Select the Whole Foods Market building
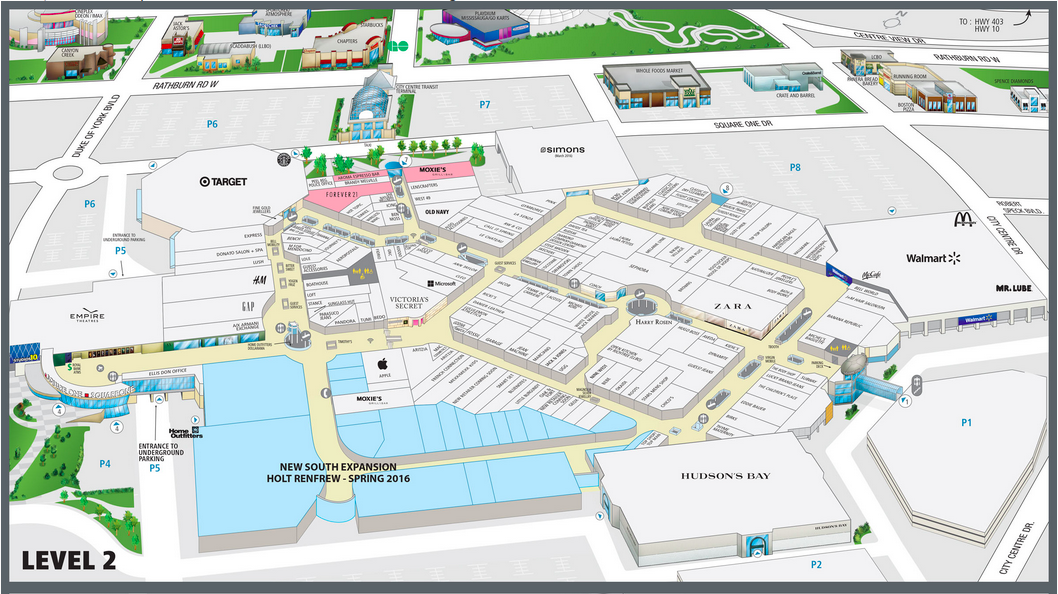The height and width of the screenshot is (594, 1058). pos(655,86)
